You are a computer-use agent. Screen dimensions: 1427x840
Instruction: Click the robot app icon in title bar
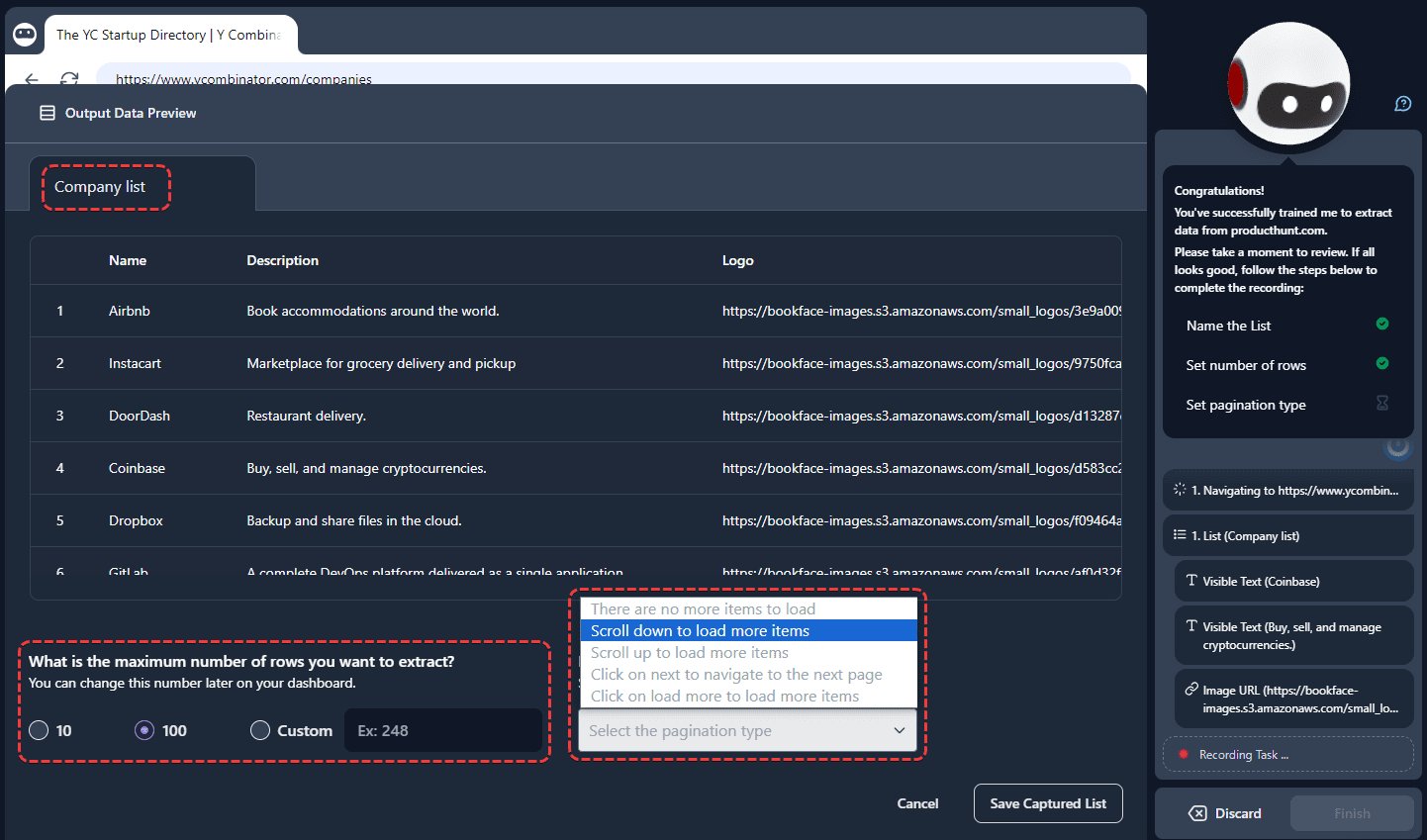[x=25, y=35]
